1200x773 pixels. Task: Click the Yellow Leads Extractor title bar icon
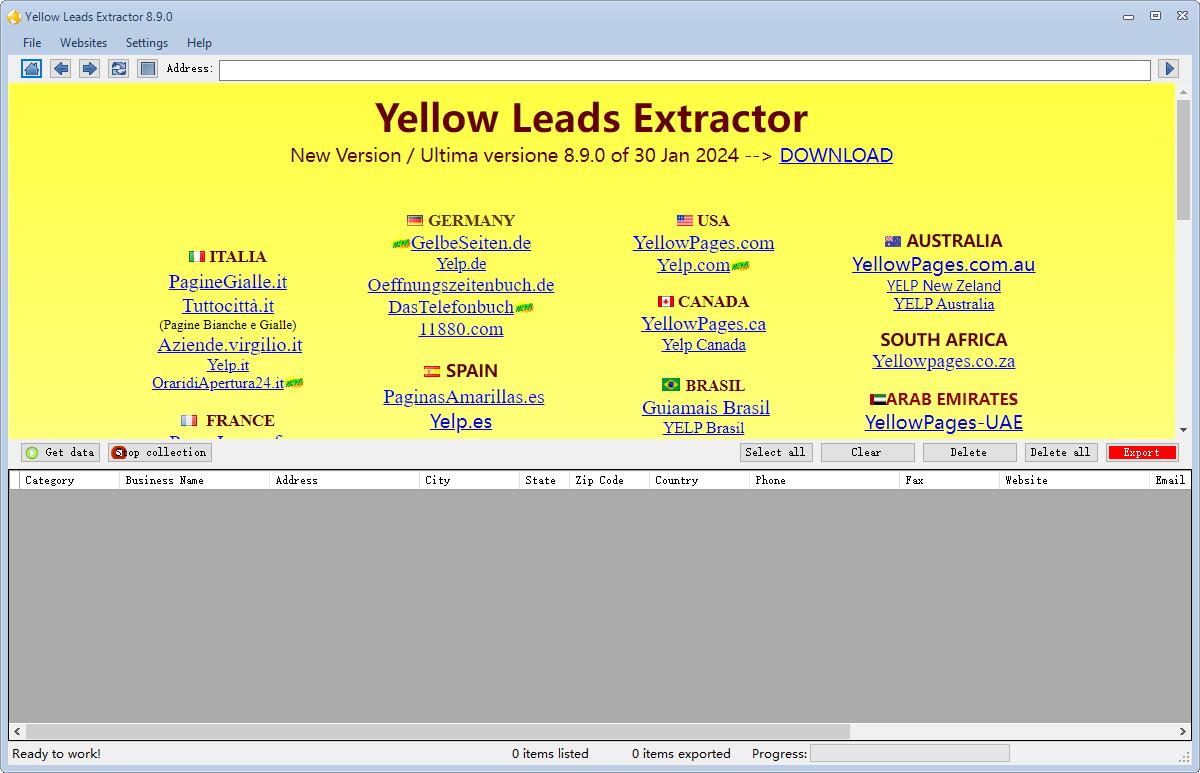point(14,16)
